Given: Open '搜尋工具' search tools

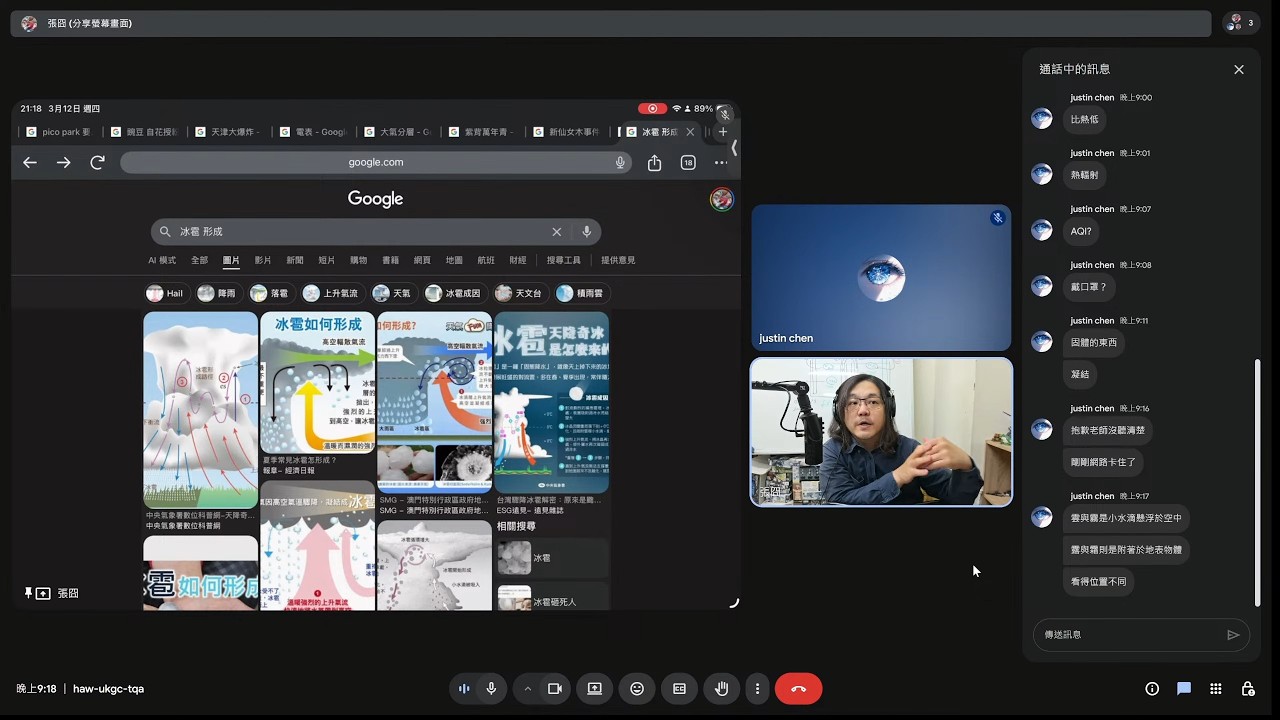Looking at the screenshot, I should pyautogui.click(x=564, y=260).
